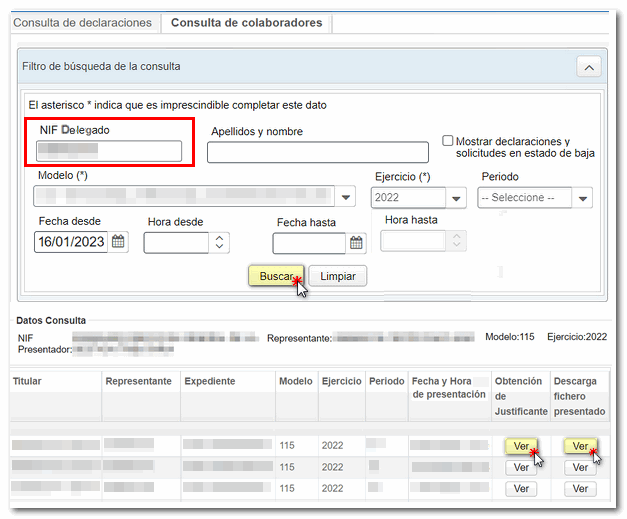Switch to Consulta de declaraciones tab

click(x=82, y=23)
